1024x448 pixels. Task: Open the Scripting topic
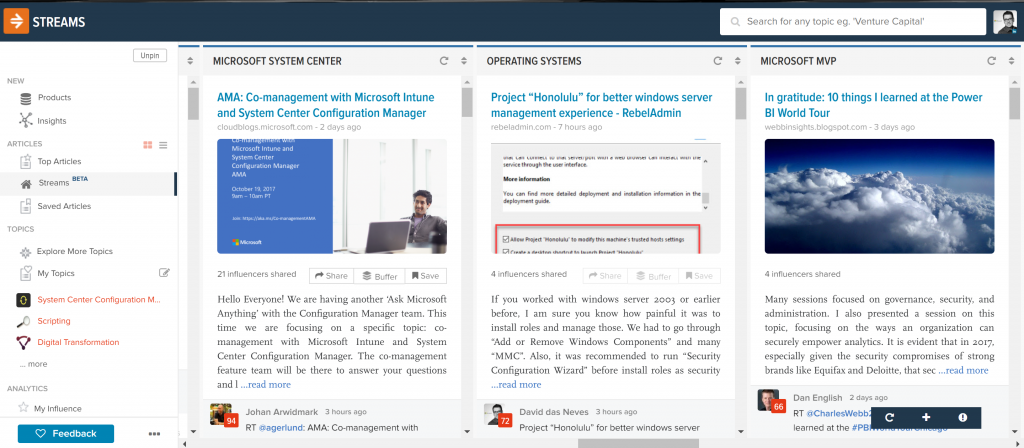click(54, 321)
